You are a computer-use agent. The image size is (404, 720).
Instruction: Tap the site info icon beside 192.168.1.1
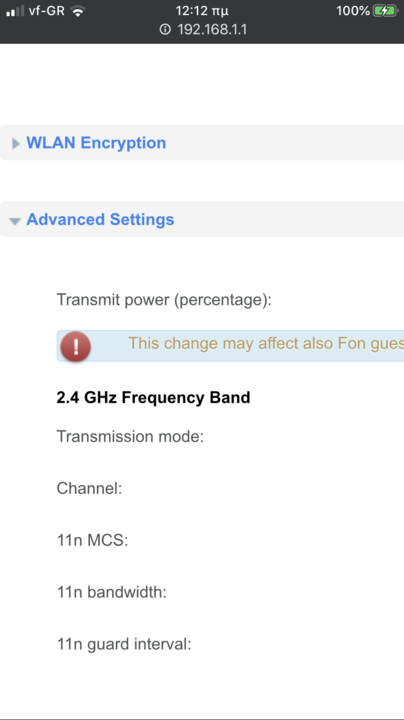165,30
